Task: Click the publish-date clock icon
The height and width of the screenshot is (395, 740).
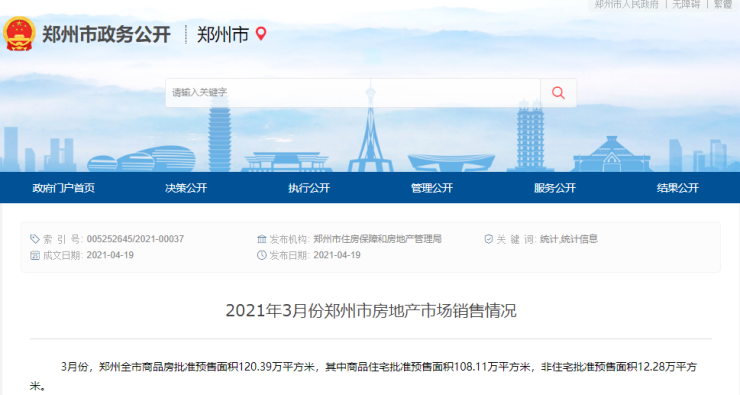Action: tap(261, 255)
